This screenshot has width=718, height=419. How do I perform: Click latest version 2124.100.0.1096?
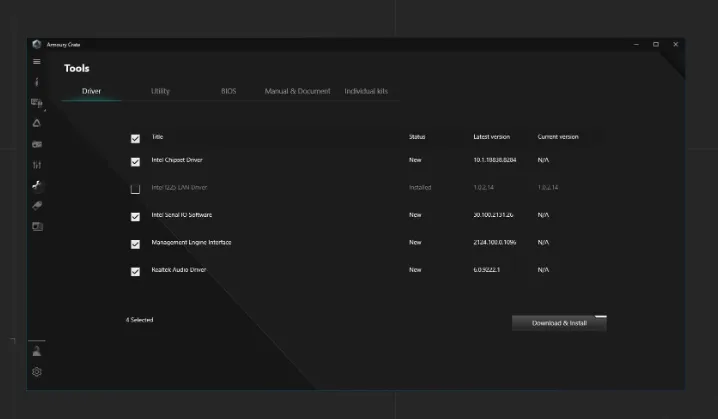click(x=495, y=242)
